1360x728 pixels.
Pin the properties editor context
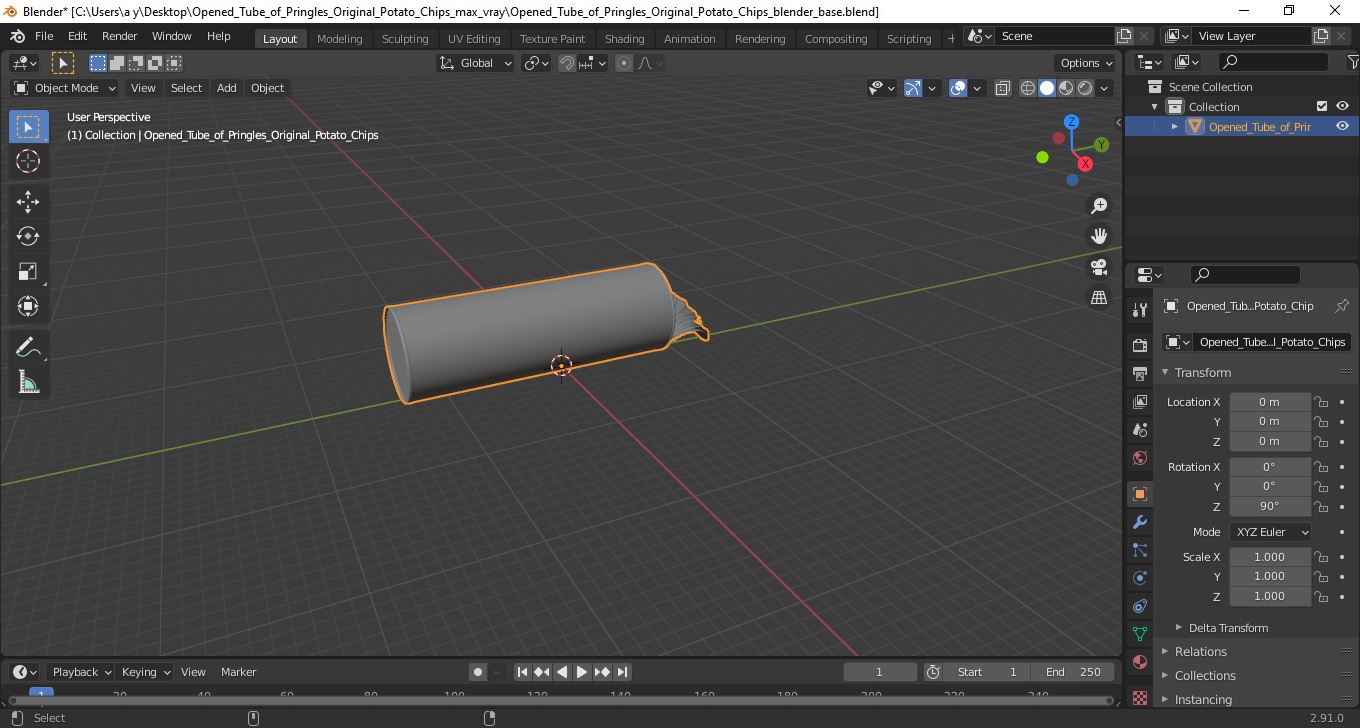tap(1342, 306)
